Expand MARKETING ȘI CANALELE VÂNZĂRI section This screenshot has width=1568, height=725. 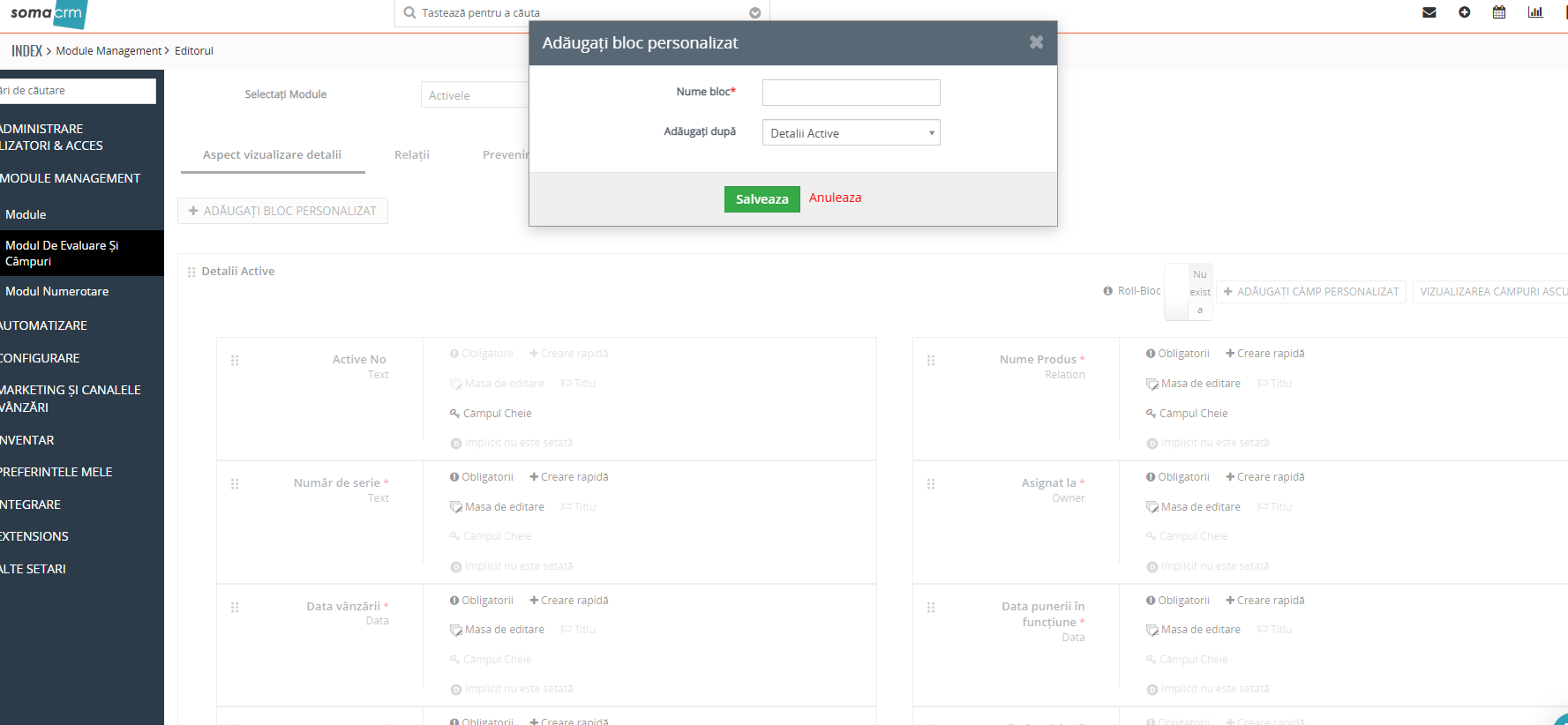click(71, 399)
